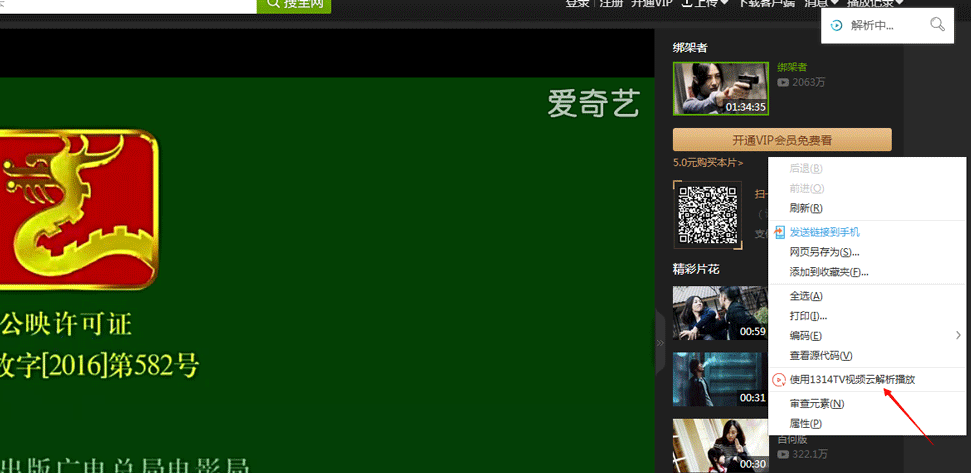The width and height of the screenshot is (971, 473).
Task: Click the 爱奇艺 logo on the video
Action: 593,103
